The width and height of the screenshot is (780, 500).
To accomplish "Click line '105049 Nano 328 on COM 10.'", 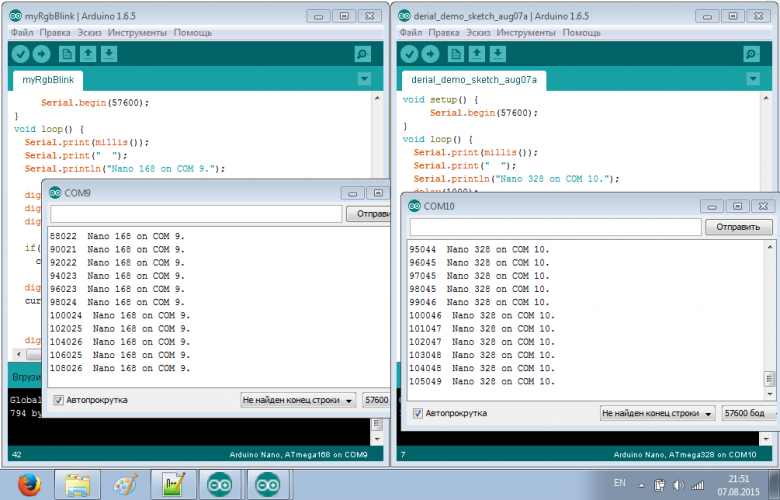I will 482,382.
